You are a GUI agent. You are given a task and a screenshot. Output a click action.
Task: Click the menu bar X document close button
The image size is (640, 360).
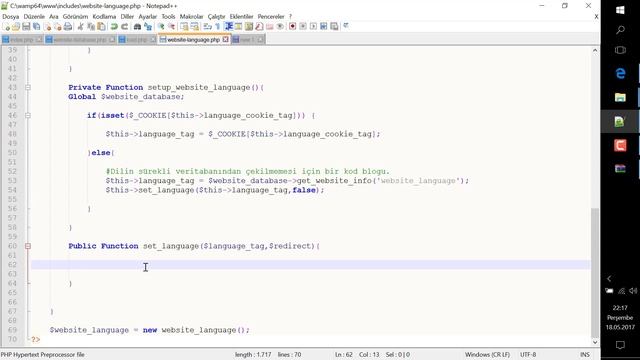pyautogui.click(x=596, y=17)
